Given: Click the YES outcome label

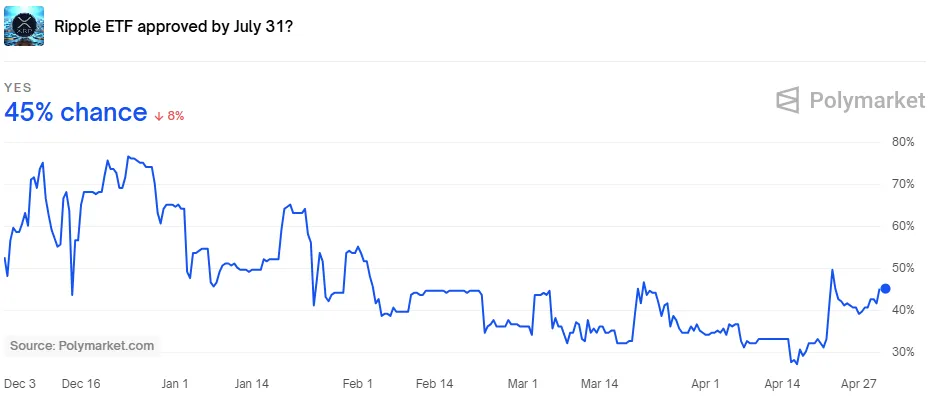Looking at the screenshot, I should pos(18,88).
